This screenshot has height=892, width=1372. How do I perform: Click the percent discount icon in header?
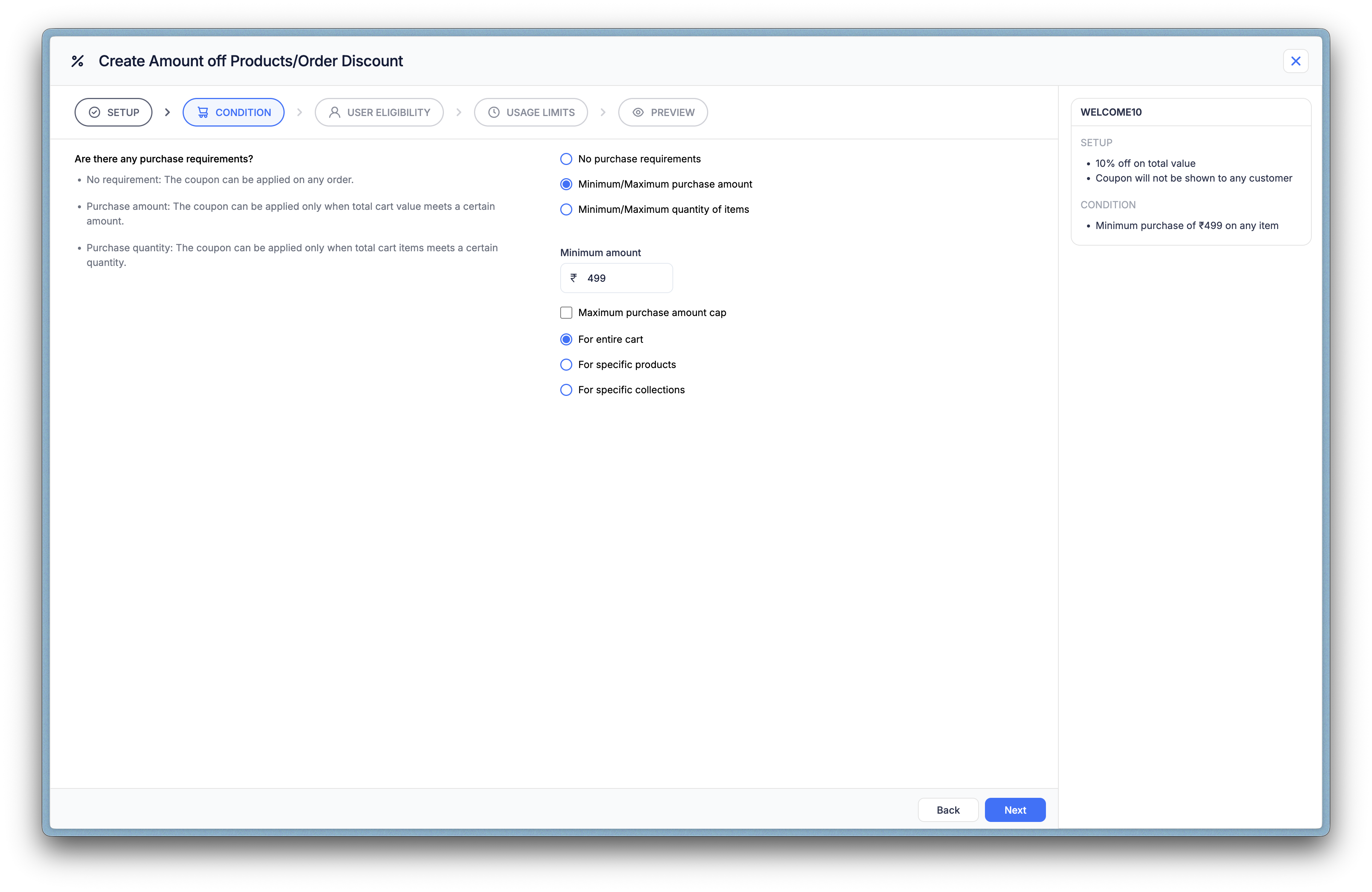coord(77,61)
